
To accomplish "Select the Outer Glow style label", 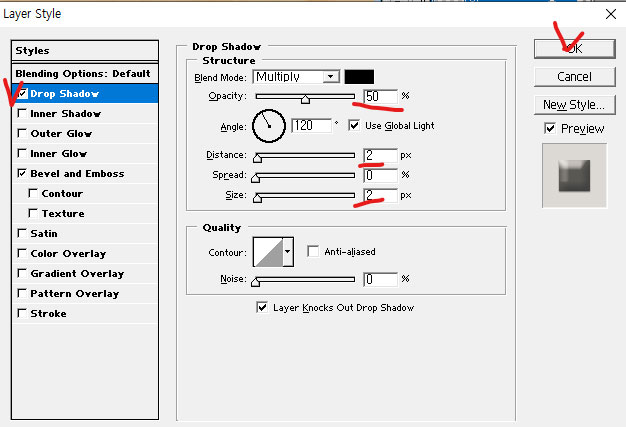I will click(61, 134).
